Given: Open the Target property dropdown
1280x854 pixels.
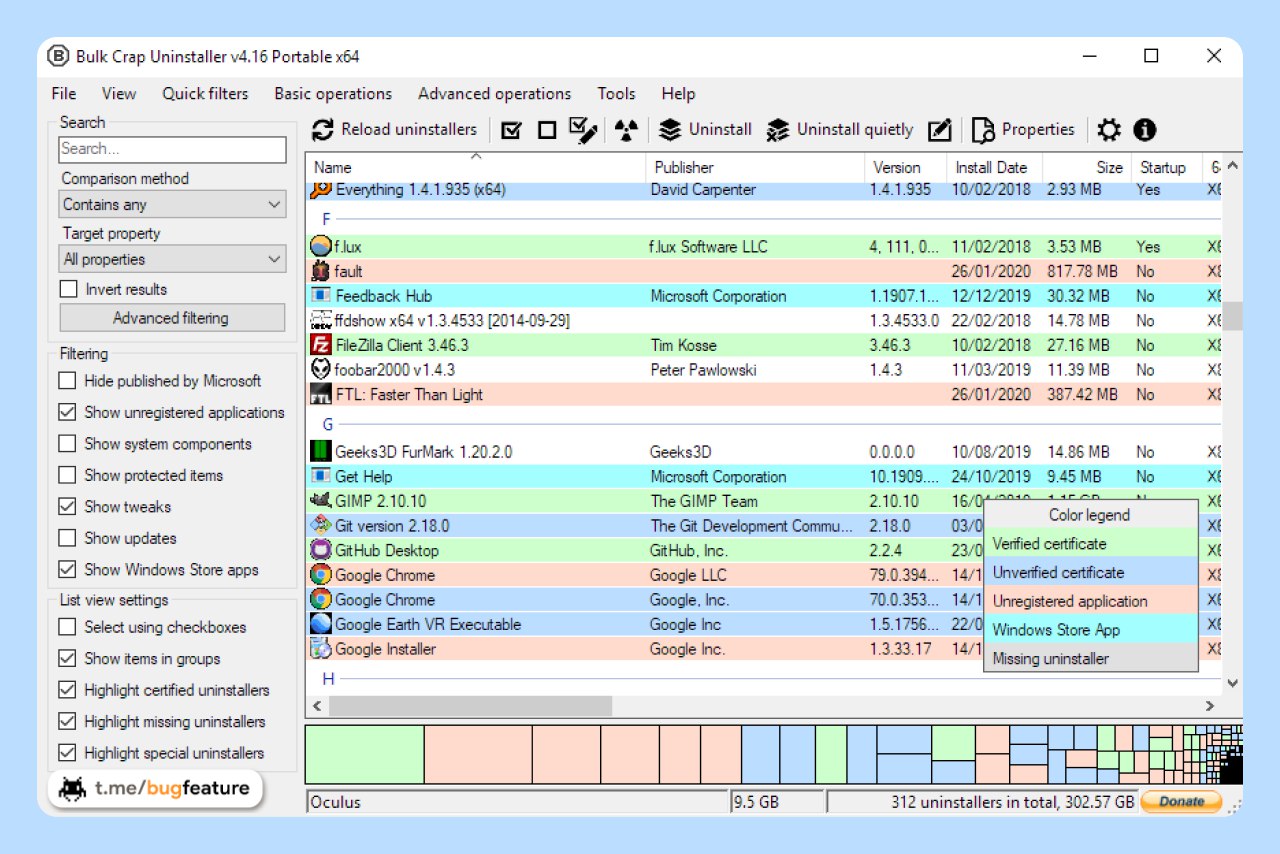Looking at the screenshot, I should click(x=173, y=259).
